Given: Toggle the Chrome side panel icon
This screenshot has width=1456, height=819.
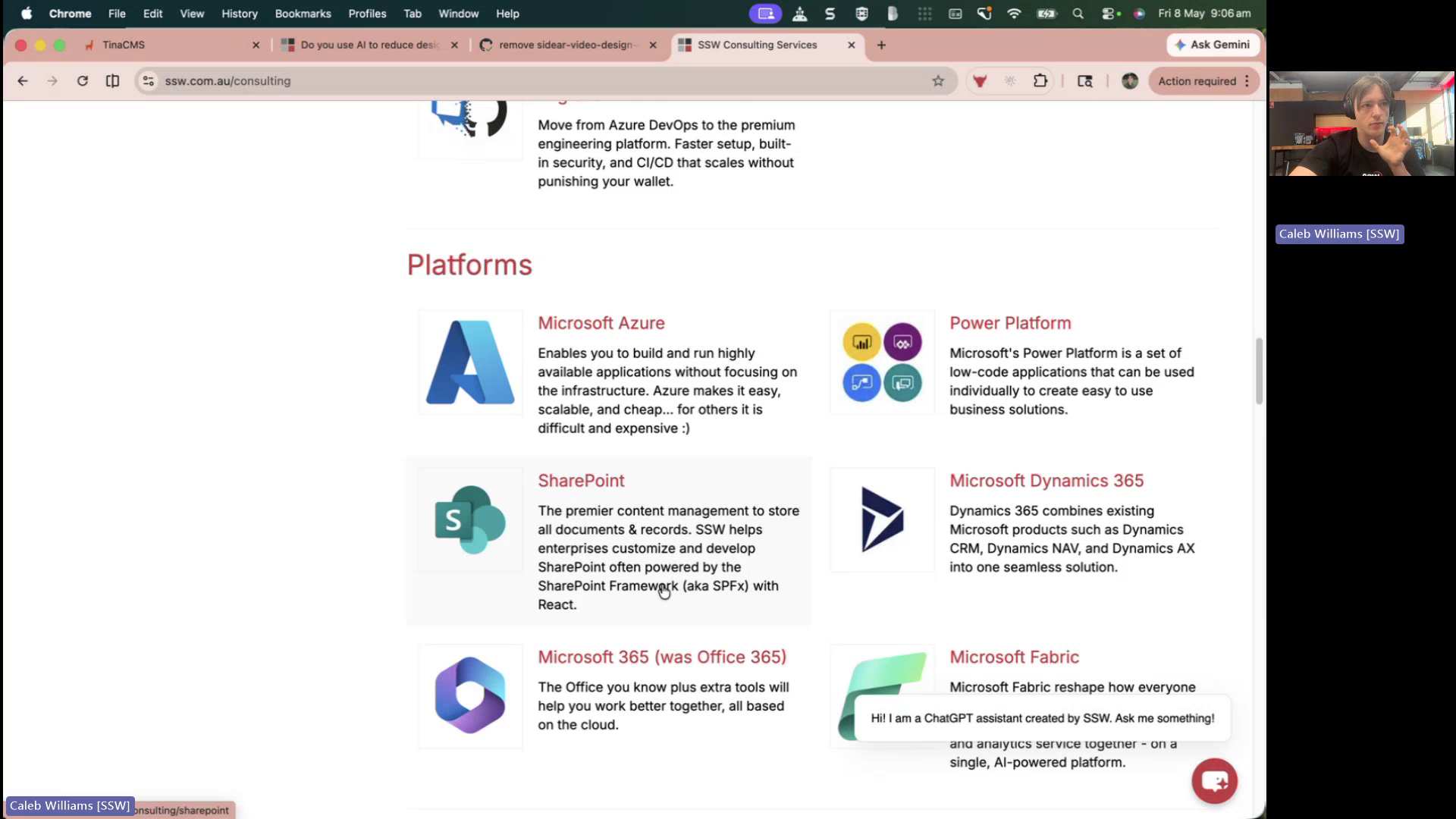Looking at the screenshot, I should click(112, 81).
